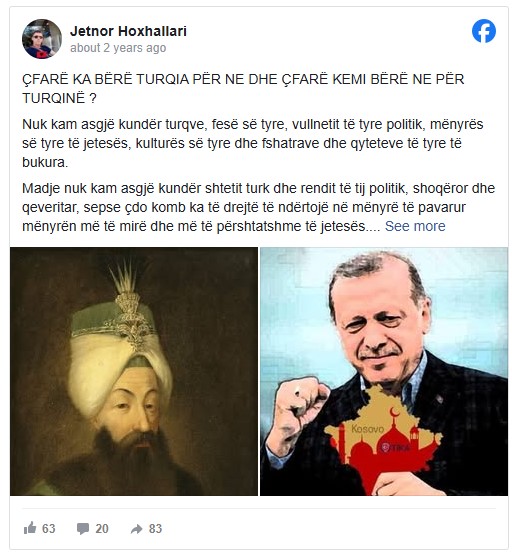View the 20 comments count
Image resolution: width=512 pixels, height=553 pixels.
pyautogui.click(x=102, y=528)
